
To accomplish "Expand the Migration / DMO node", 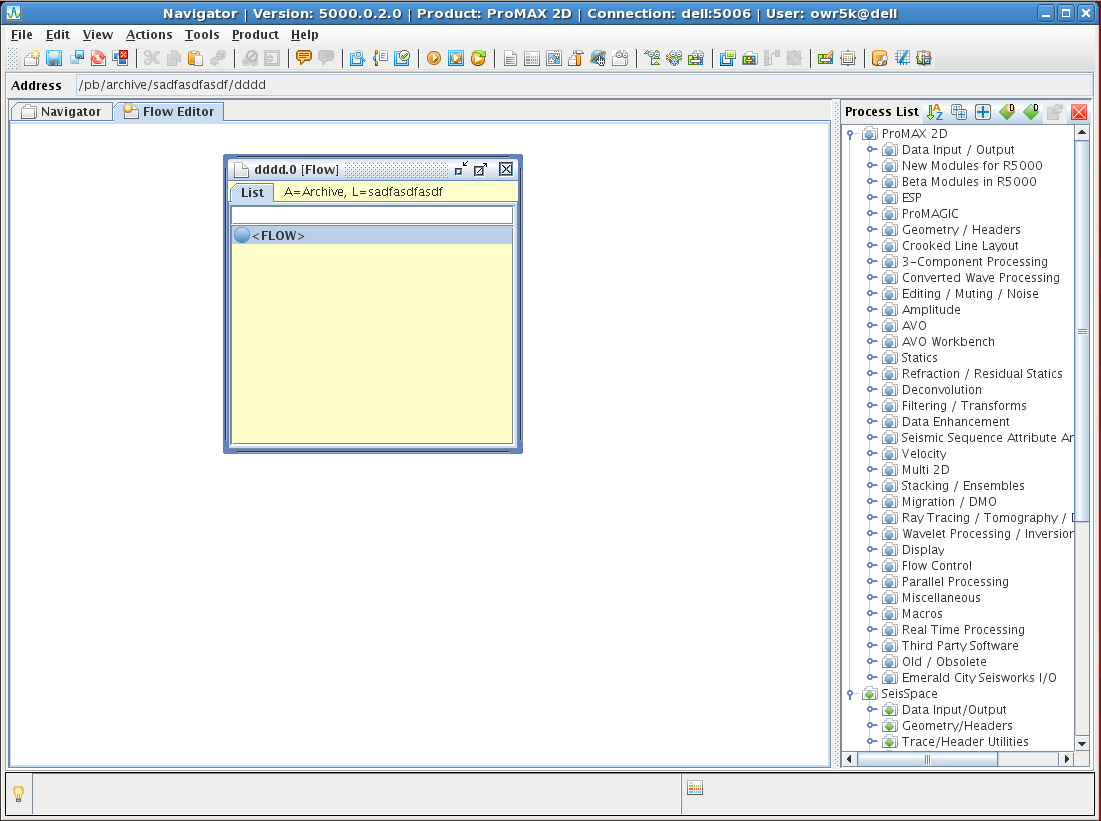I will [x=871, y=501].
